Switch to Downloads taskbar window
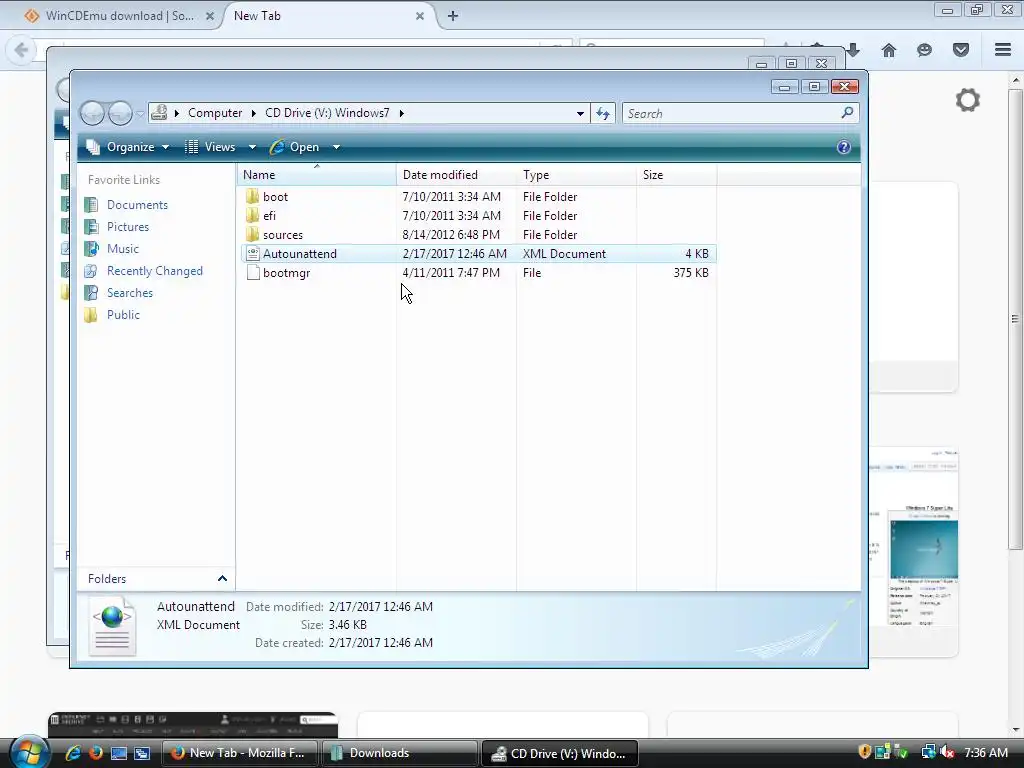1024x768 pixels. [400, 753]
